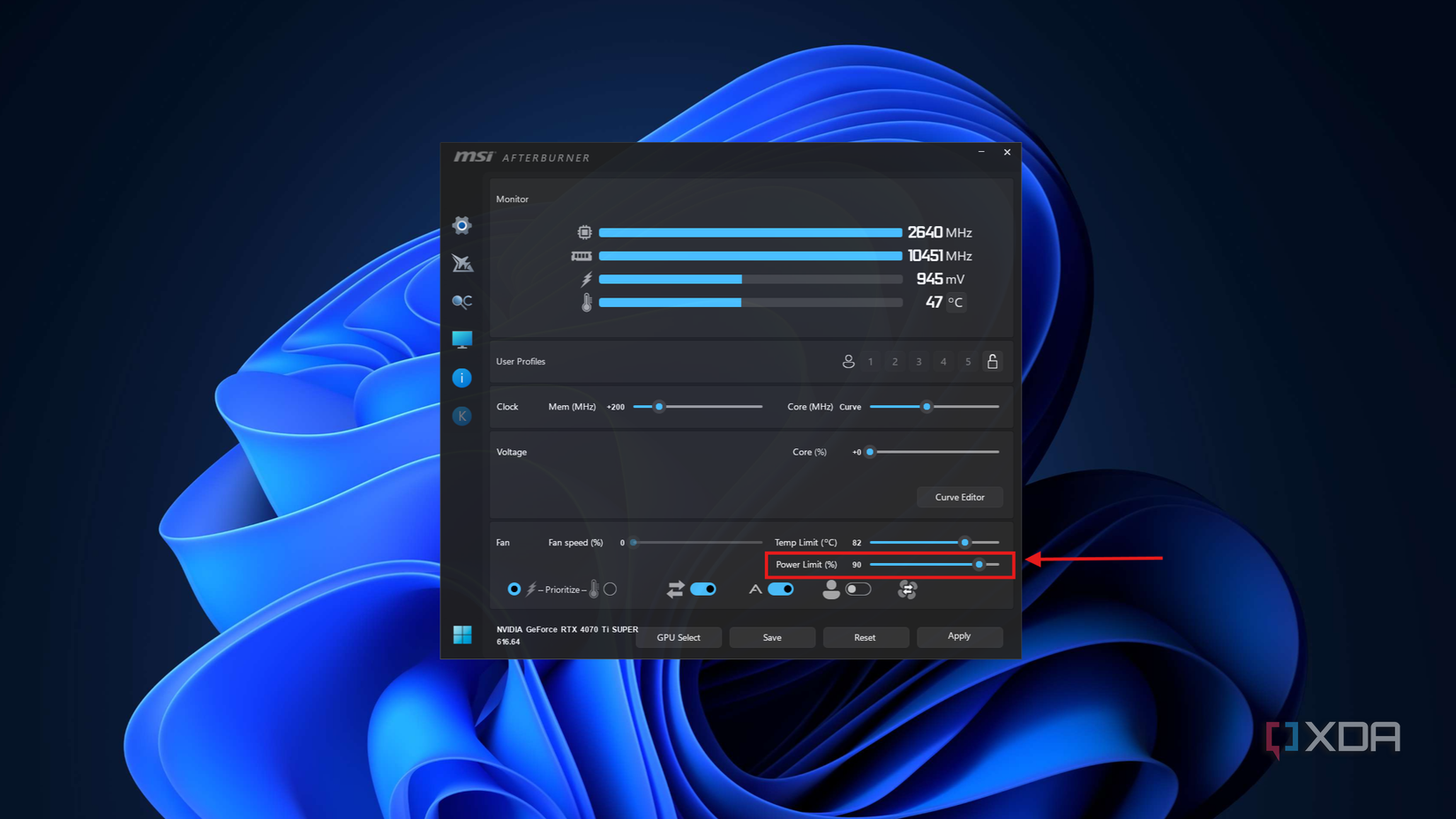The width and height of the screenshot is (1456, 819).
Task: Click the Power Limit (%) slider
Action: 934,565
